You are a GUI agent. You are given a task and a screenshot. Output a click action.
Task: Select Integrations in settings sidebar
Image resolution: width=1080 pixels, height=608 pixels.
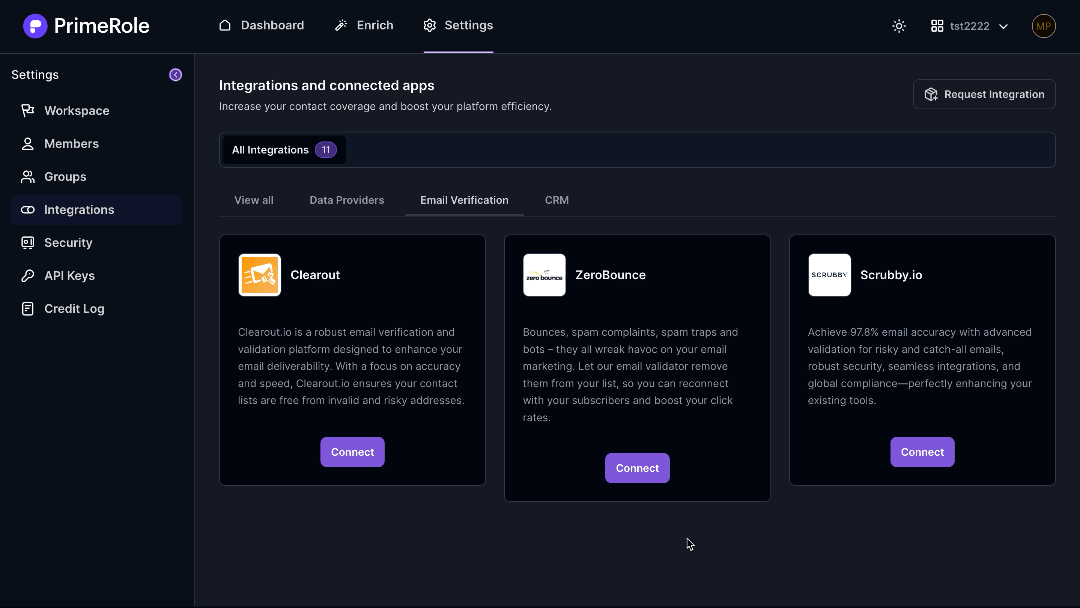[x=96, y=209]
